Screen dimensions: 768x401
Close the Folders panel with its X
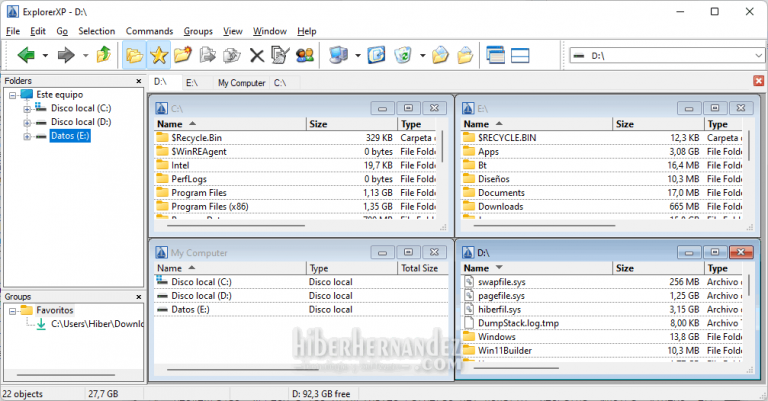pos(138,81)
